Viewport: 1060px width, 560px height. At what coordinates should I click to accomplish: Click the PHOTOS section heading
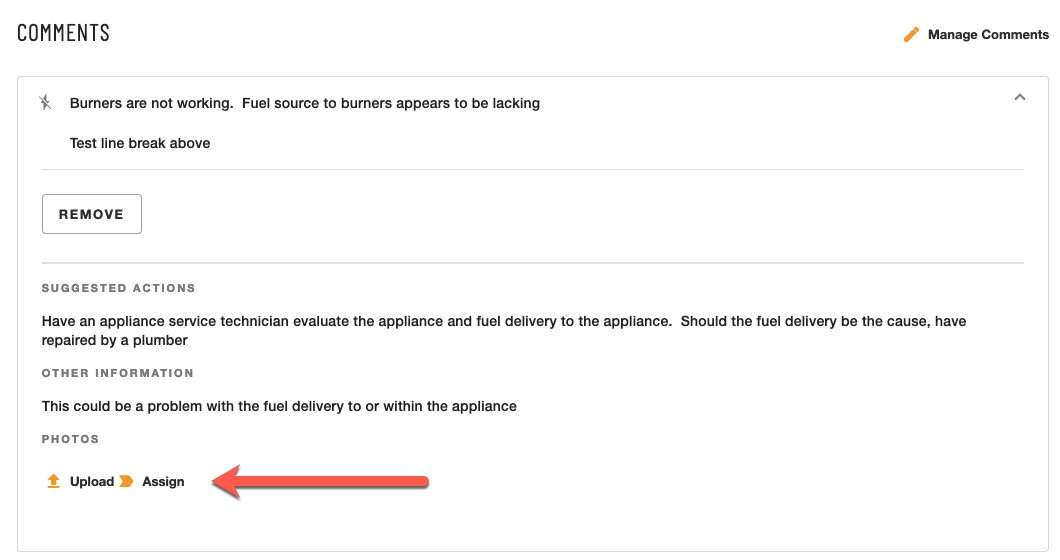click(70, 439)
